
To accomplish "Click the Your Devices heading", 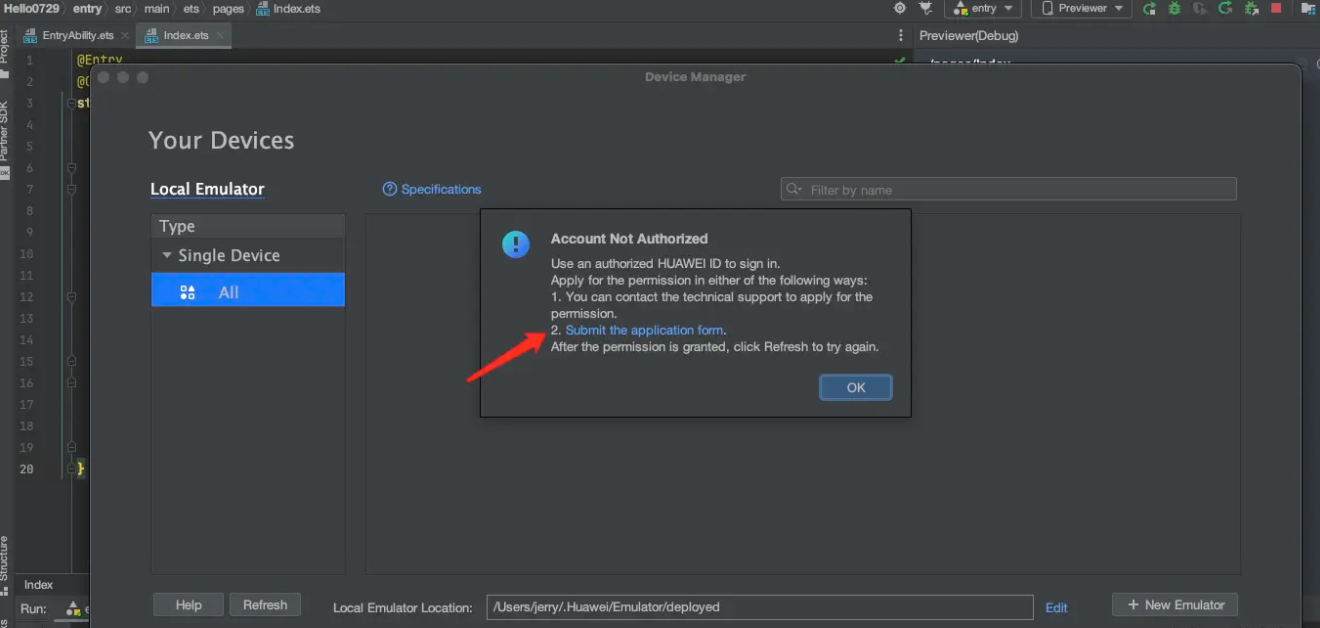I will coord(221,140).
